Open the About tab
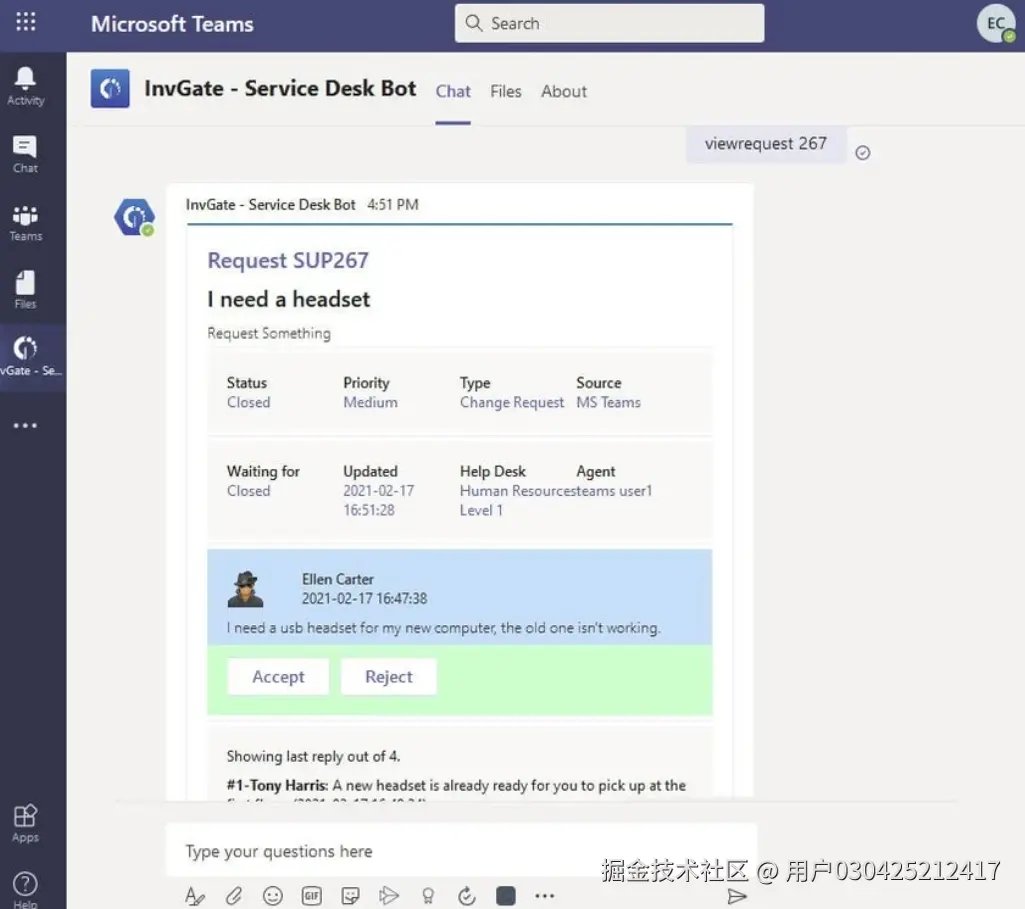The width and height of the screenshot is (1025, 909). (x=564, y=91)
